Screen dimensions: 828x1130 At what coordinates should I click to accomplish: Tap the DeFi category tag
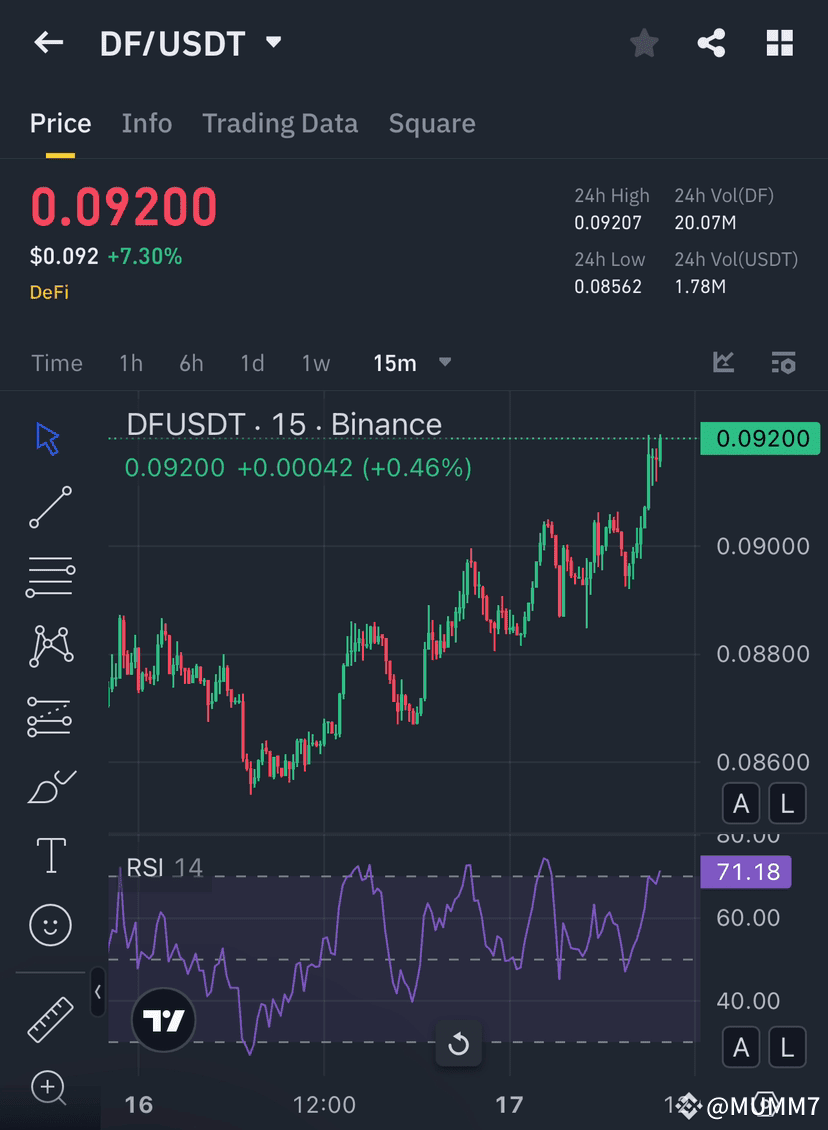tap(49, 292)
